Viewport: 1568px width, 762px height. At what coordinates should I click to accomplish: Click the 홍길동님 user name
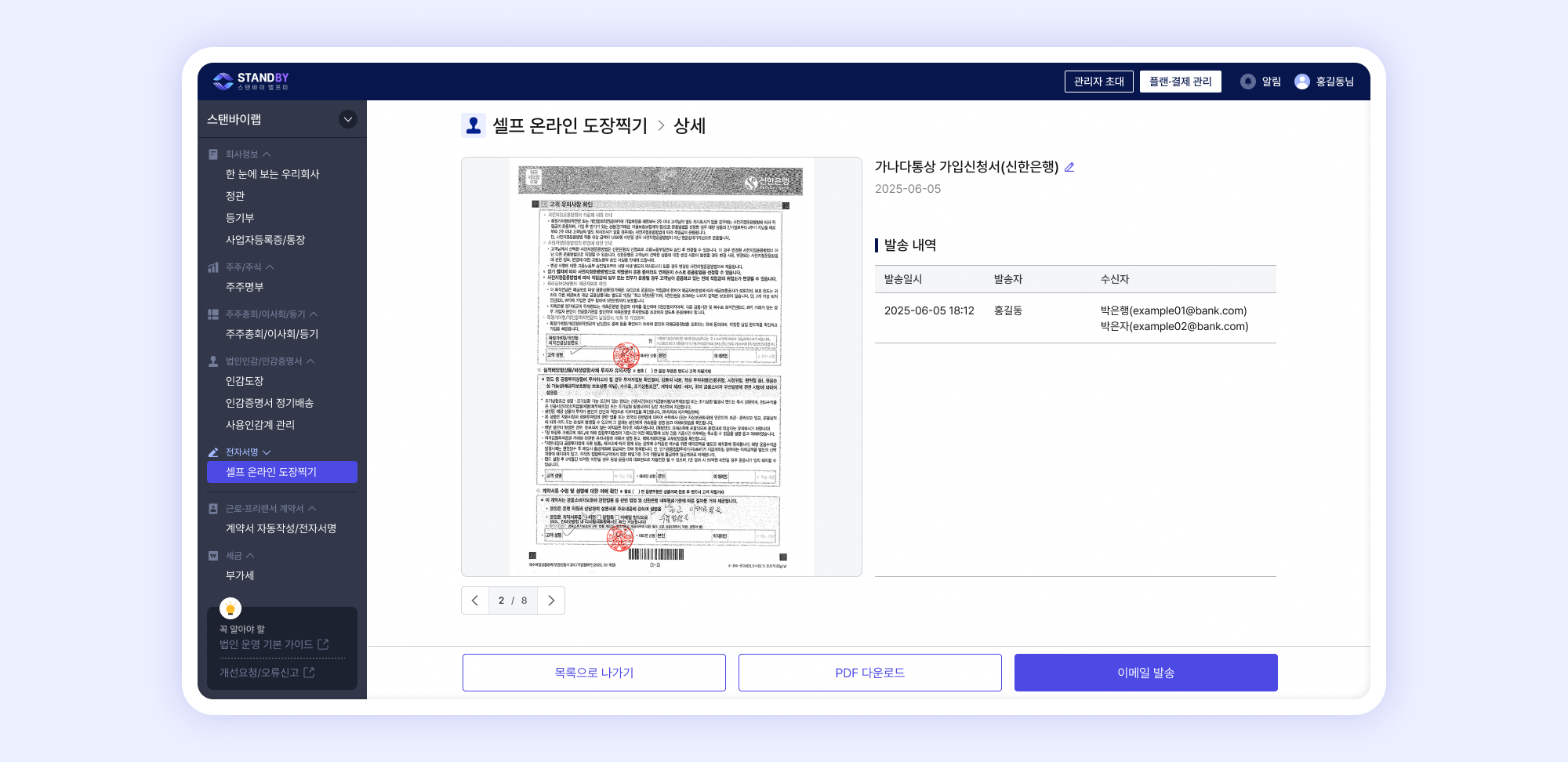1335,82
